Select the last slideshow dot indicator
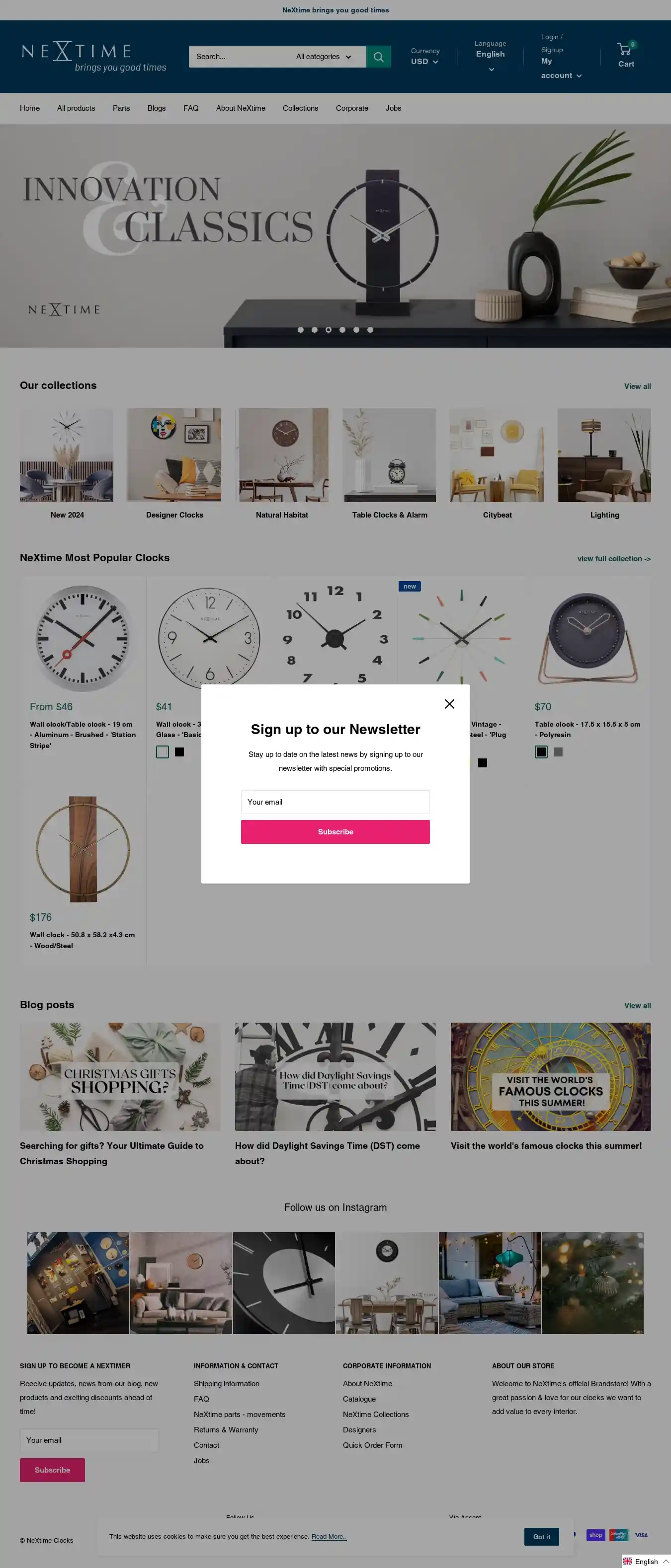Viewport: 671px width, 1568px height. tap(370, 330)
